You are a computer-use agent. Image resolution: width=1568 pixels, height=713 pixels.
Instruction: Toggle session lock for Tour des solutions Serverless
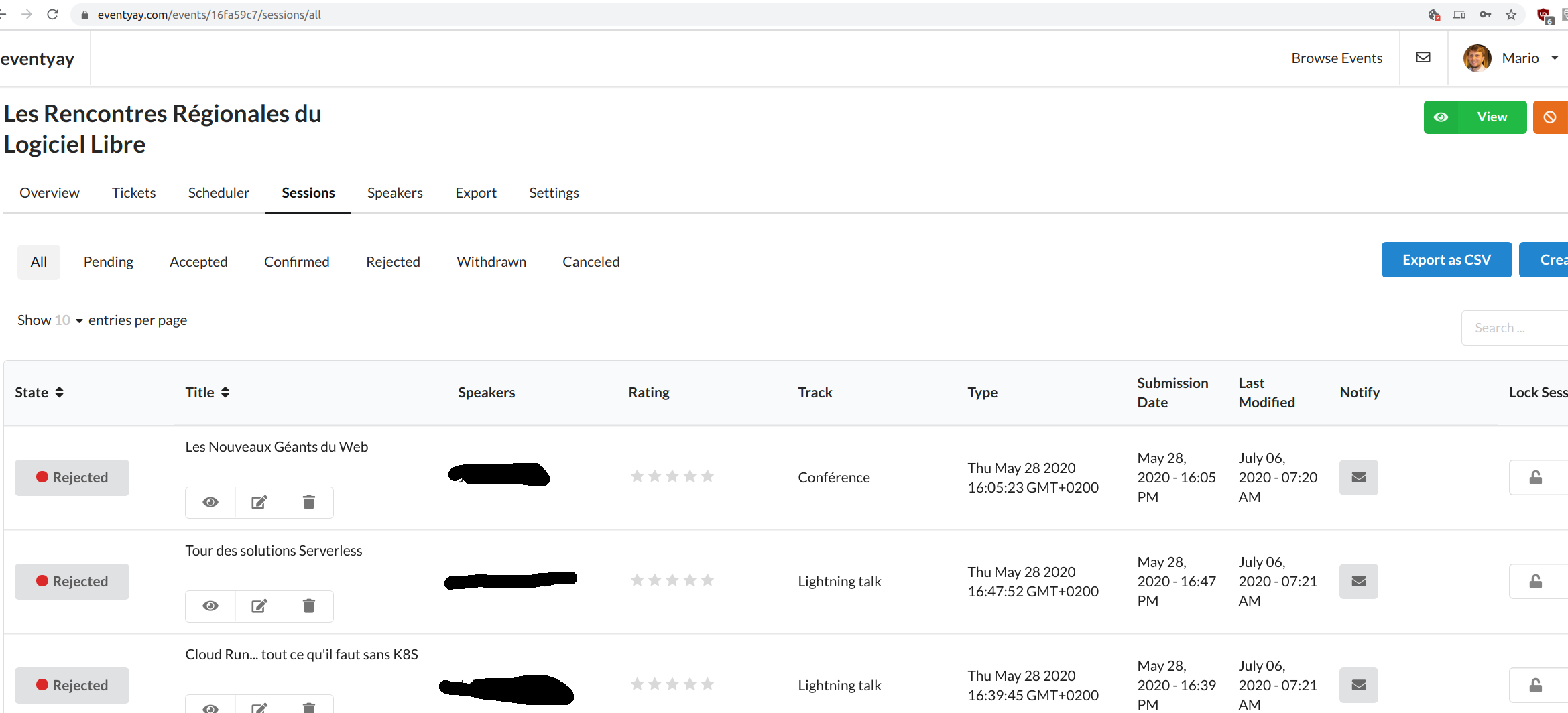(1536, 582)
